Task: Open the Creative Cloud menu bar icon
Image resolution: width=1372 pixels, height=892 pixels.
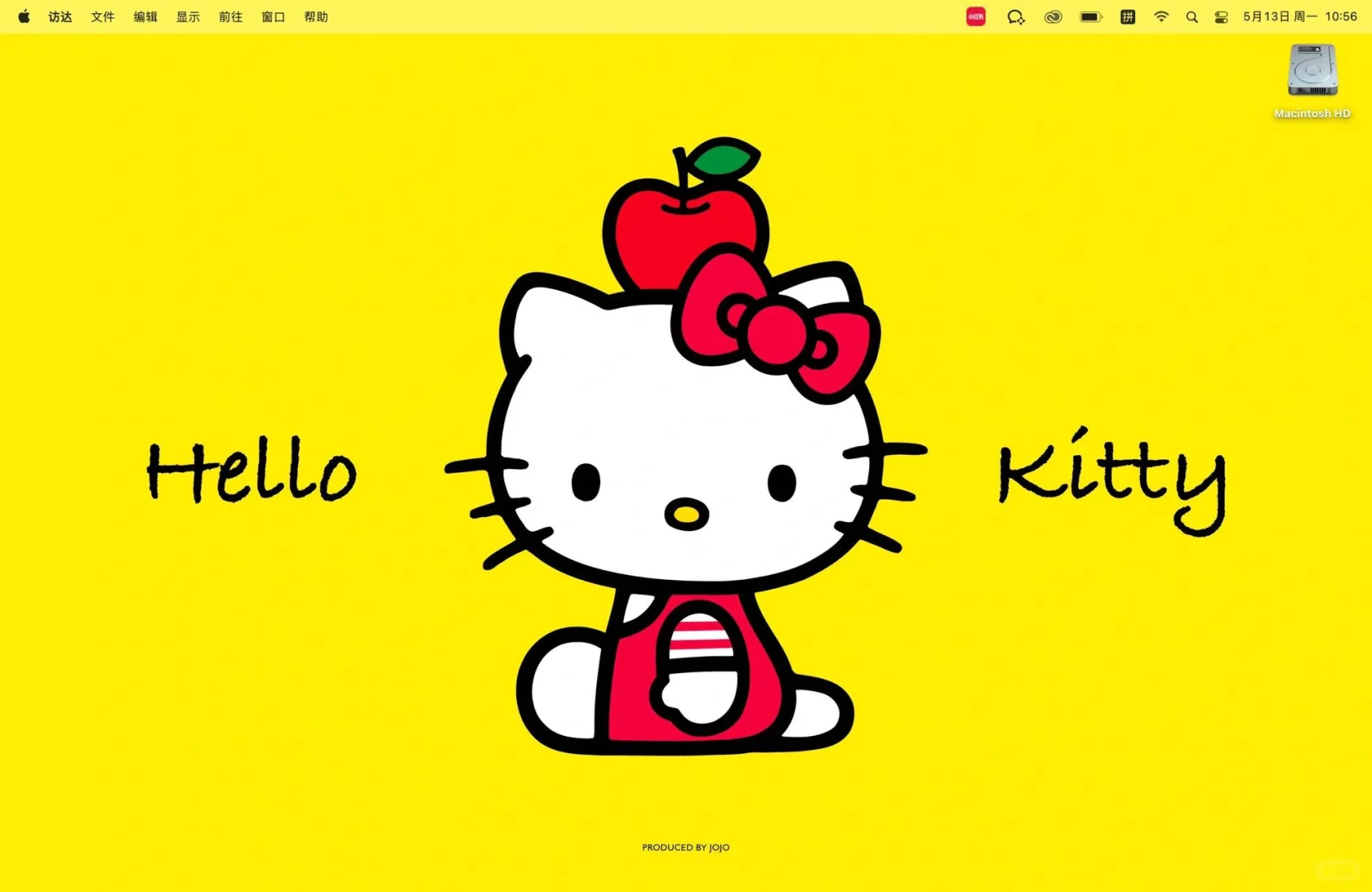Action: (1053, 17)
